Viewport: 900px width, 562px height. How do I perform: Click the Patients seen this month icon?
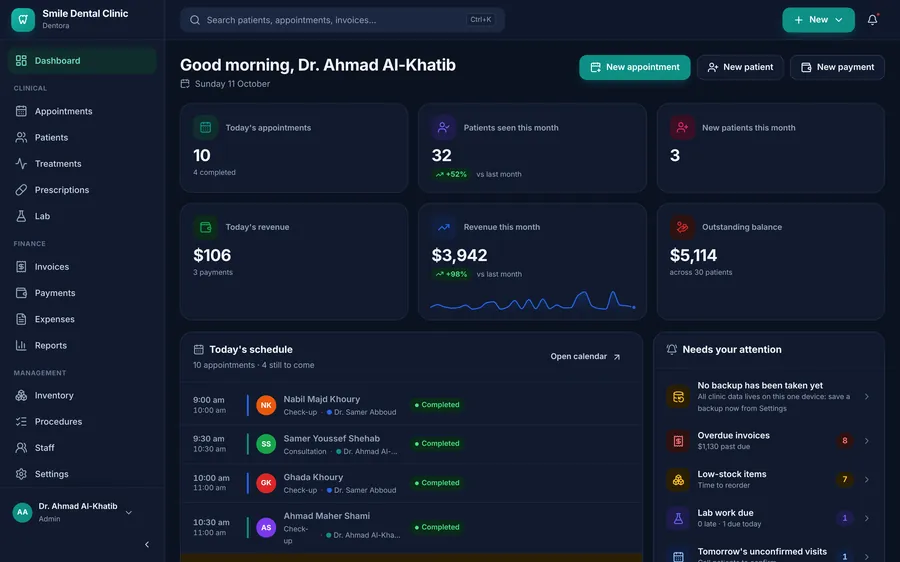pyautogui.click(x=444, y=127)
